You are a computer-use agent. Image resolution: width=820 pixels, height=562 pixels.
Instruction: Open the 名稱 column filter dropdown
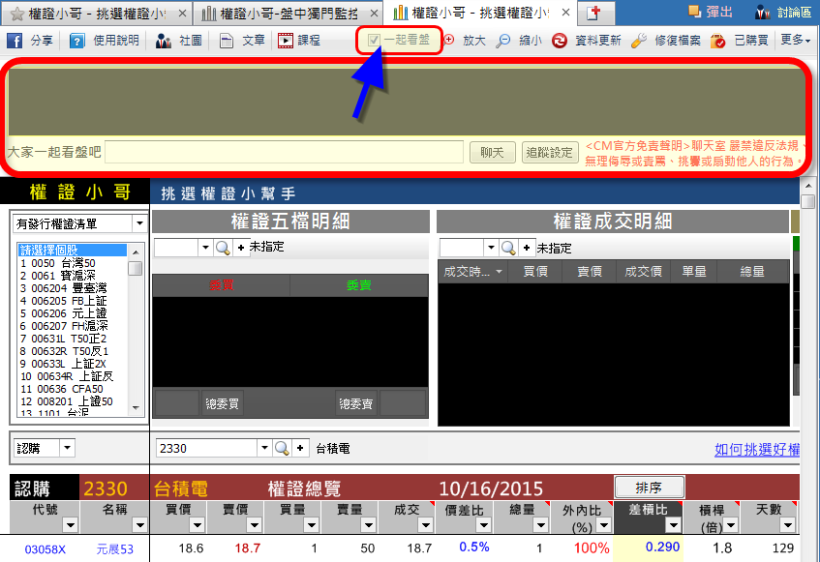140,524
